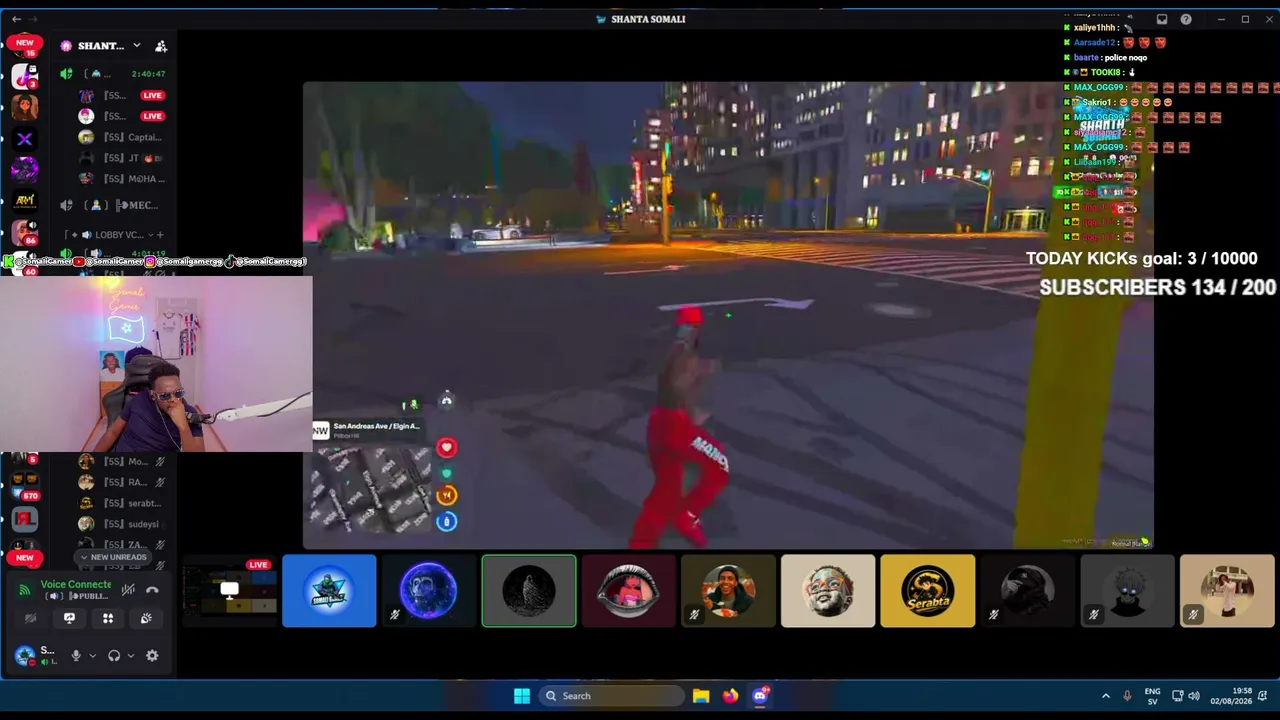Open taskbar clock showing 19:58

(1231, 696)
